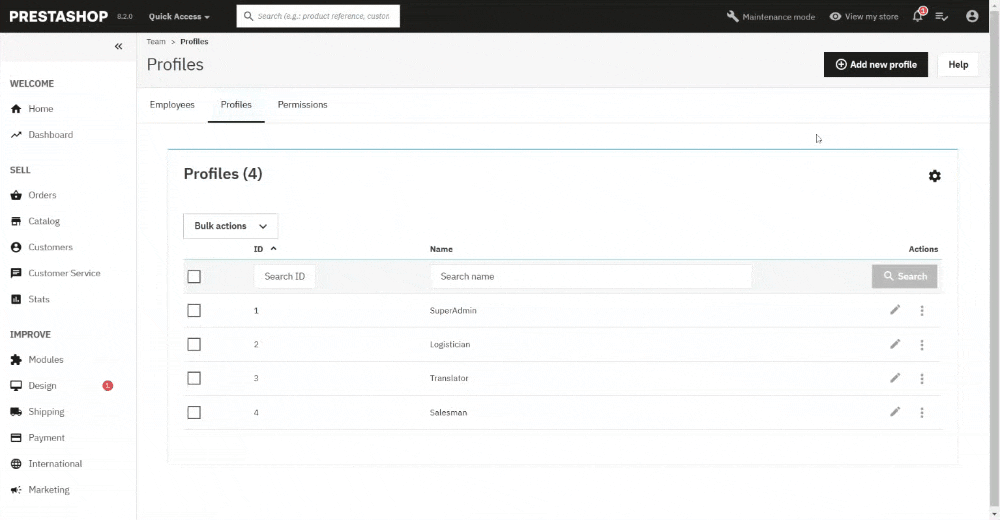Image resolution: width=1000 pixels, height=520 pixels.
Task: Click the Maintenance mode wrench icon
Action: [x=733, y=16]
